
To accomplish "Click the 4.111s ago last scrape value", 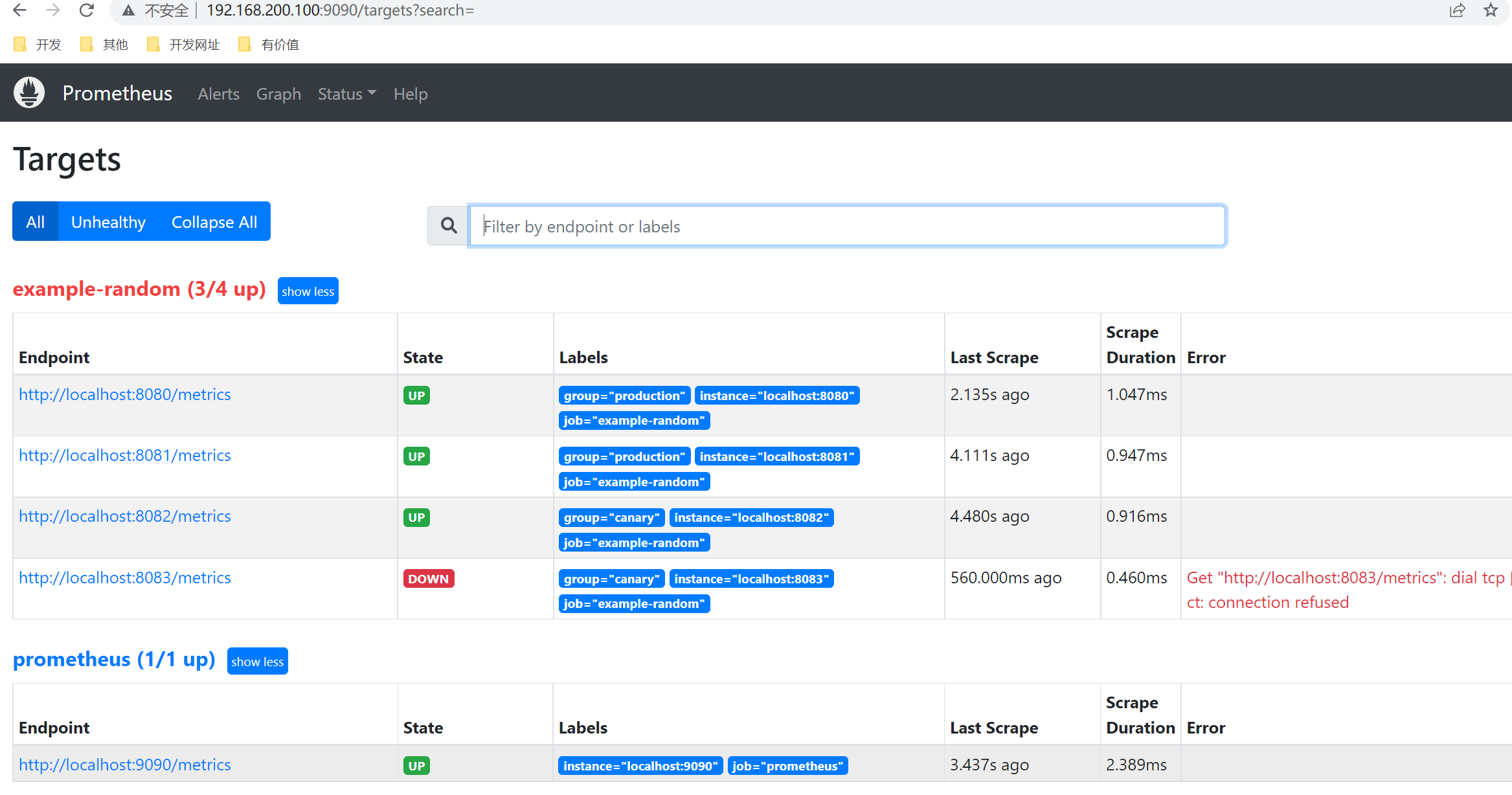I will click(989, 455).
